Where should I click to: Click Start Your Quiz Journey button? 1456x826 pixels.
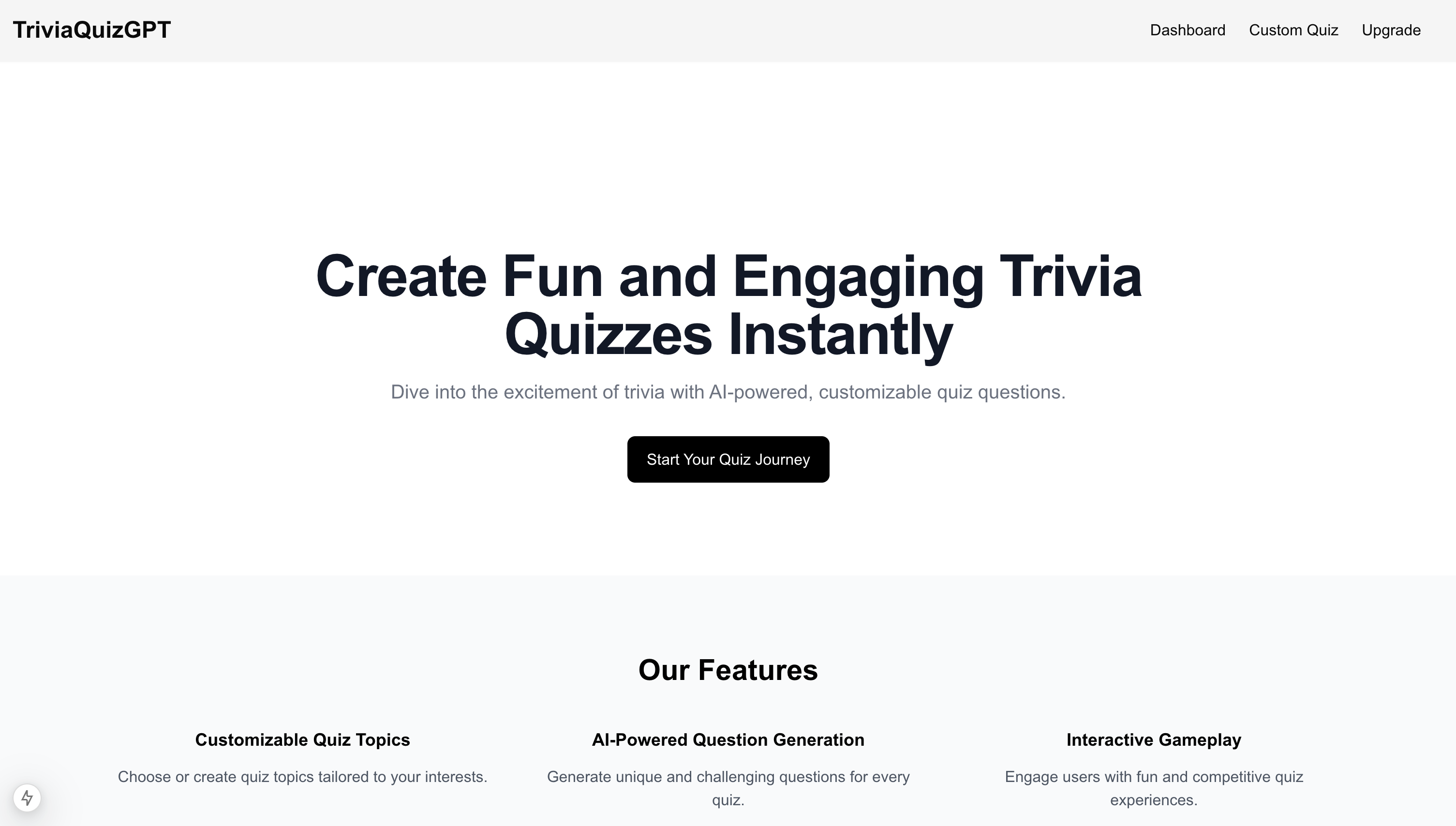[x=728, y=459]
